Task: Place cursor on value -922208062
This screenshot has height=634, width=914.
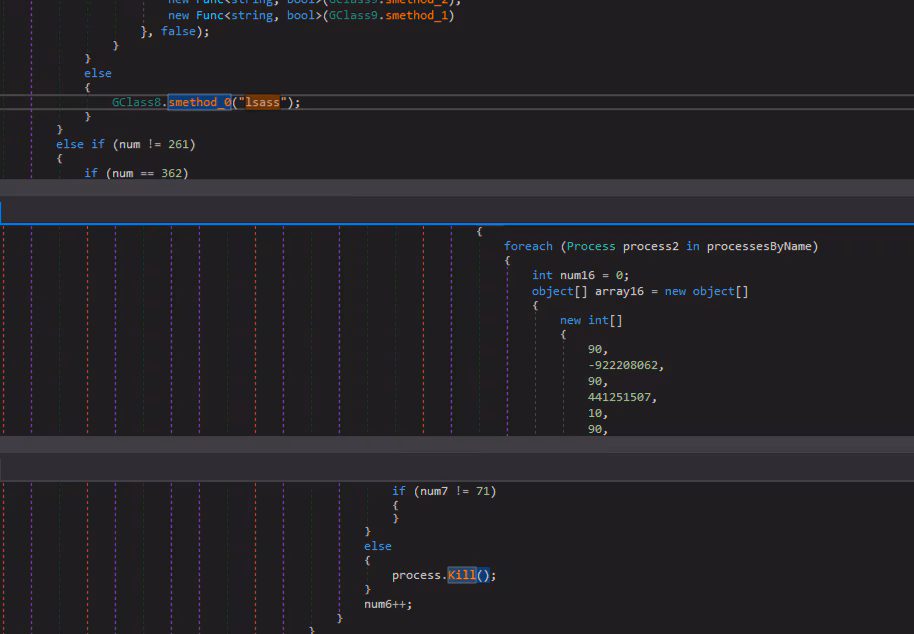Action: [x=626, y=365]
